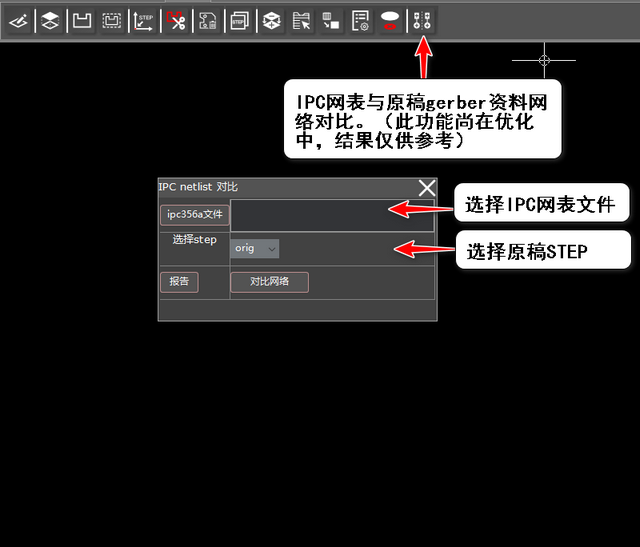640x547 pixels.
Task: Click the red scissors cut icon
Action: (x=176, y=20)
